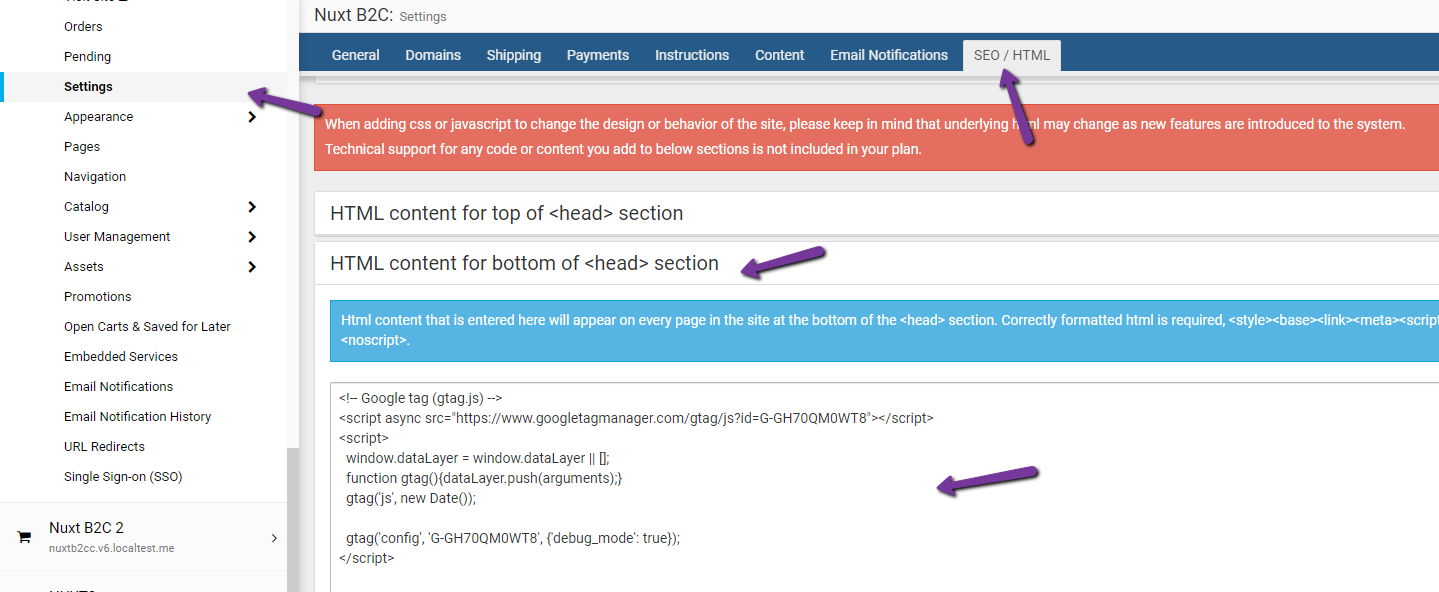Open the Domains tab

tap(433, 55)
